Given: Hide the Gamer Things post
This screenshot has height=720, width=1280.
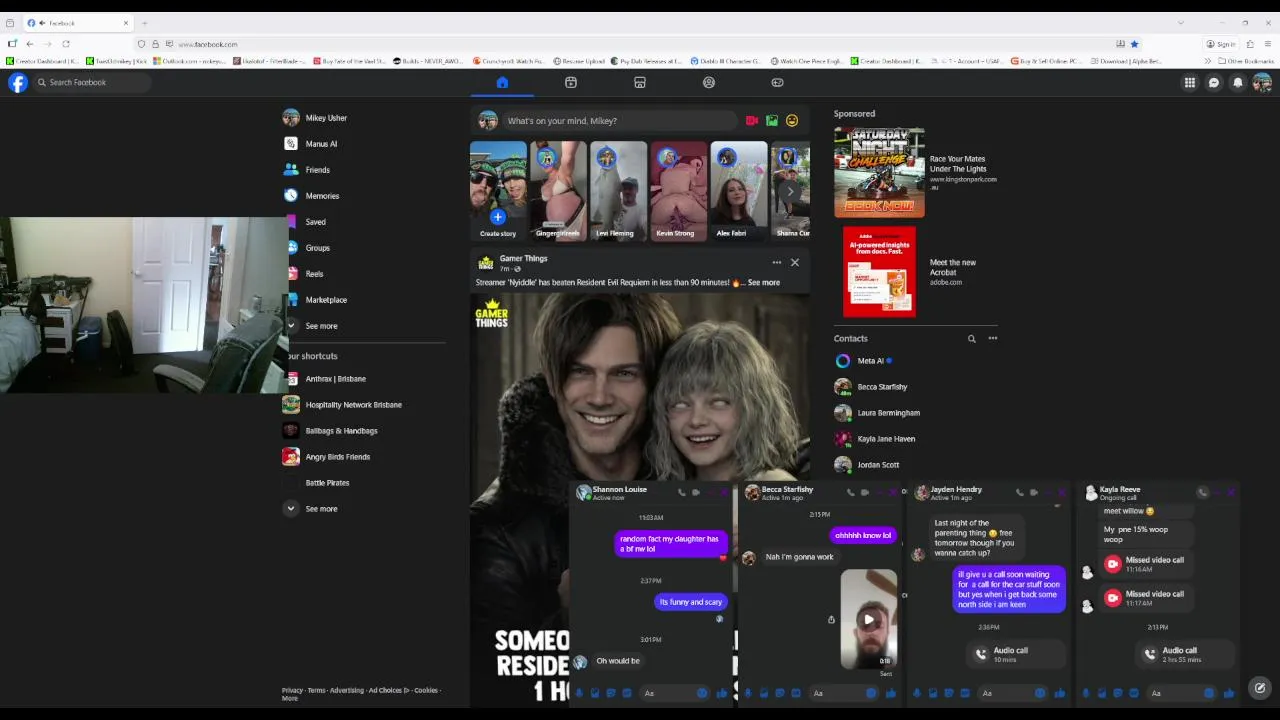Looking at the screenshot, I should coord(795,263).
